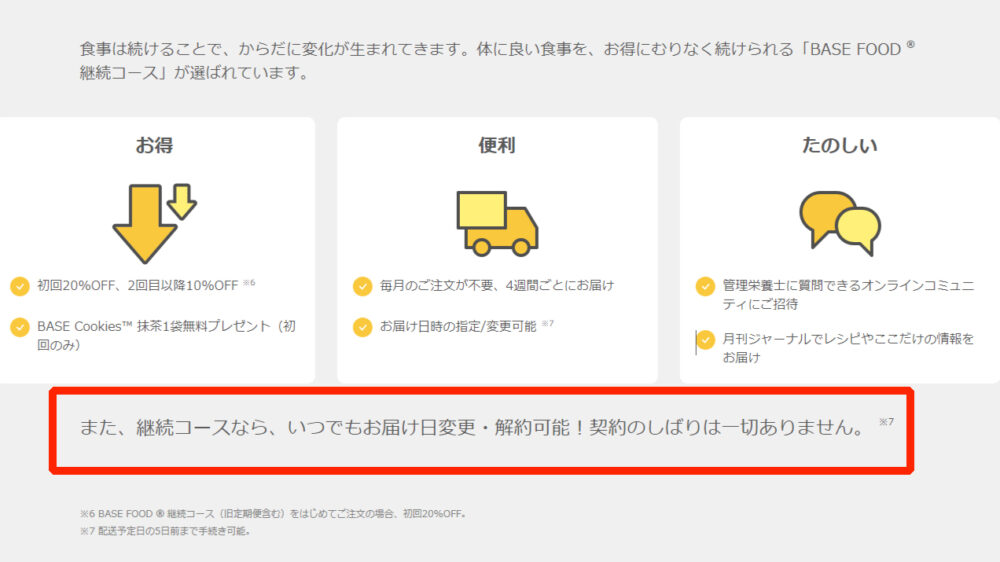The image size is (1000, 562).
Task: Click check icon beside 月刊ジャーナルでレシピ
Action: point(705,339)
